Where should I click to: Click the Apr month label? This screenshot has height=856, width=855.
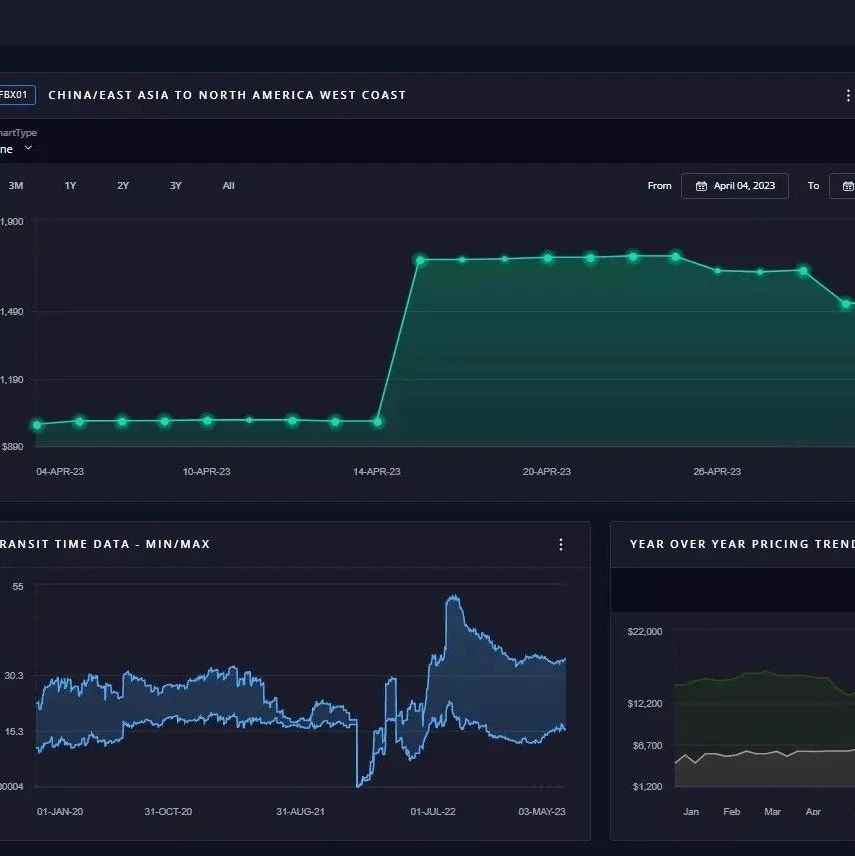point(814,812)
